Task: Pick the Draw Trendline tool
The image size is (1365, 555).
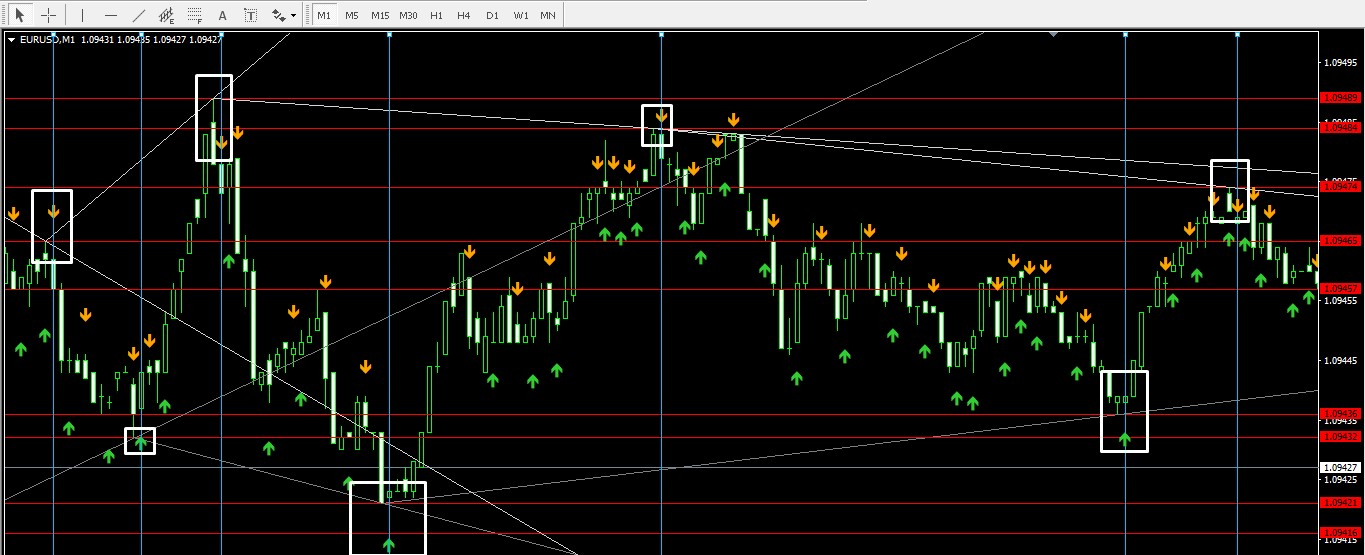Action: click(138, 15)
